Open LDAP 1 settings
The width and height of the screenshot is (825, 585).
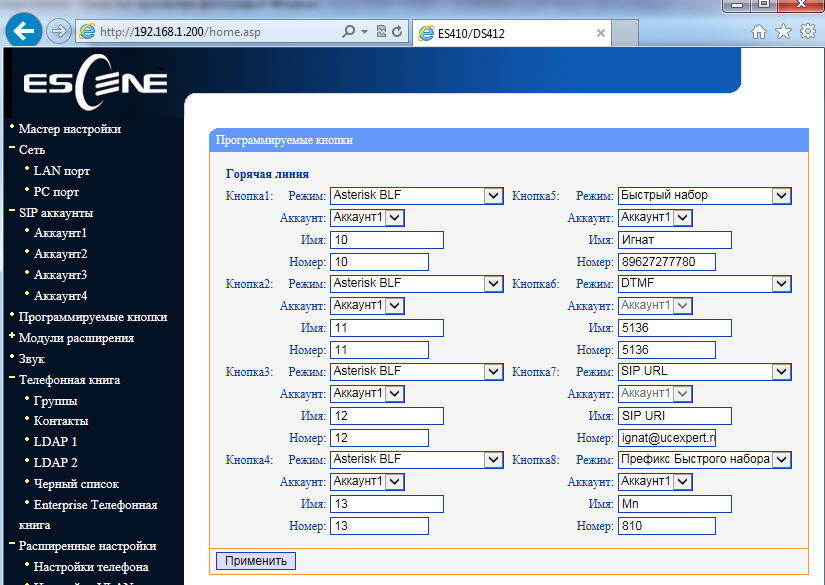point(55,442)
